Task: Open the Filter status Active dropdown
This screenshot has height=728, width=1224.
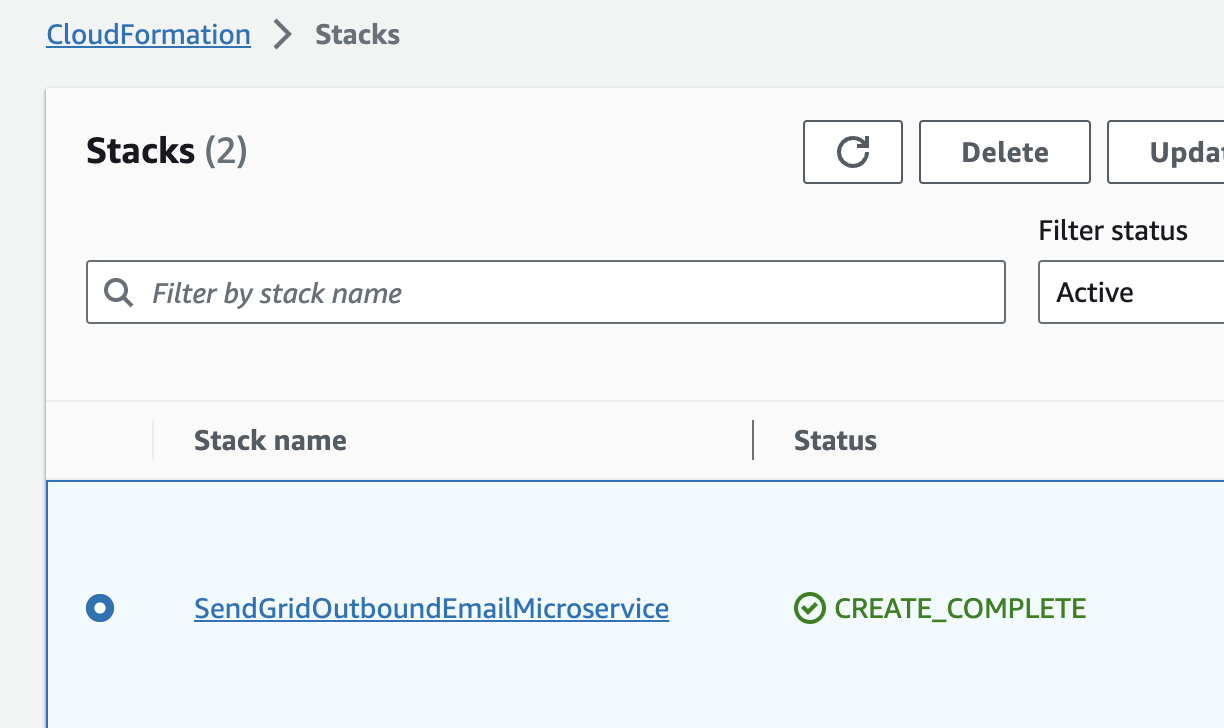Action: [x=1131, y=292]
